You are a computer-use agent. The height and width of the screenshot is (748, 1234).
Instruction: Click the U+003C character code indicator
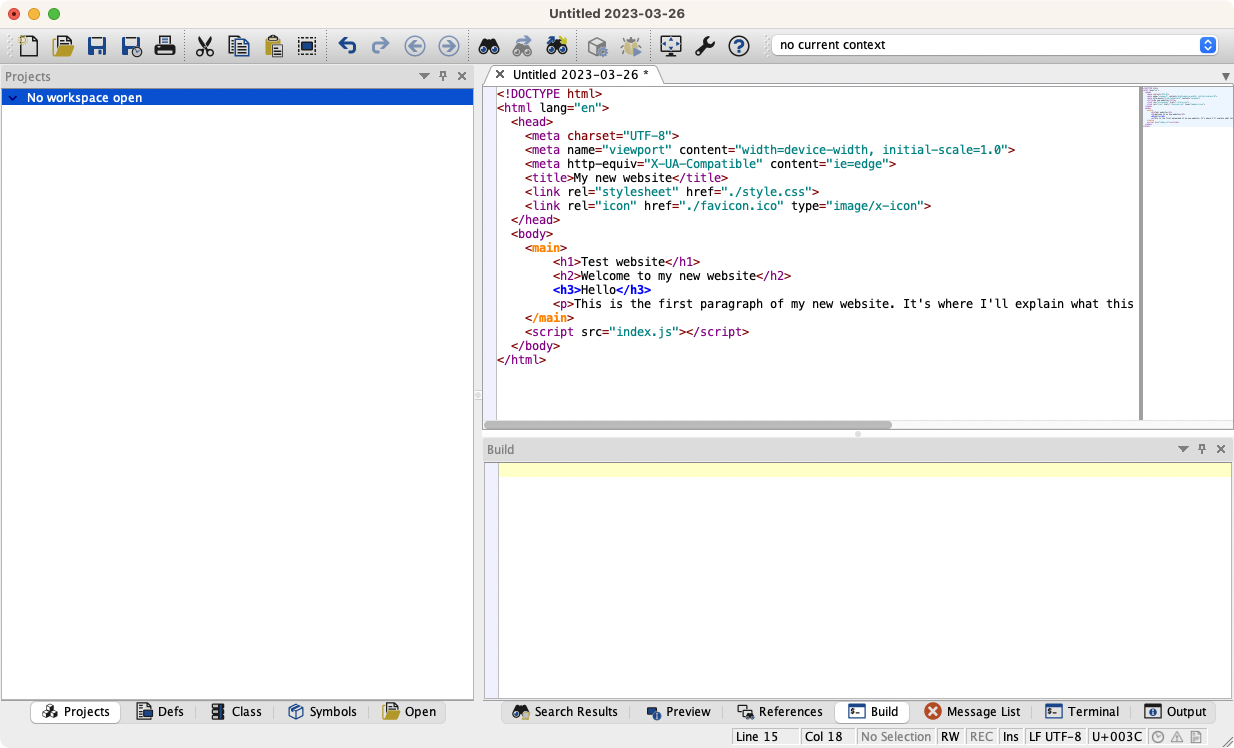point(1118,737)
